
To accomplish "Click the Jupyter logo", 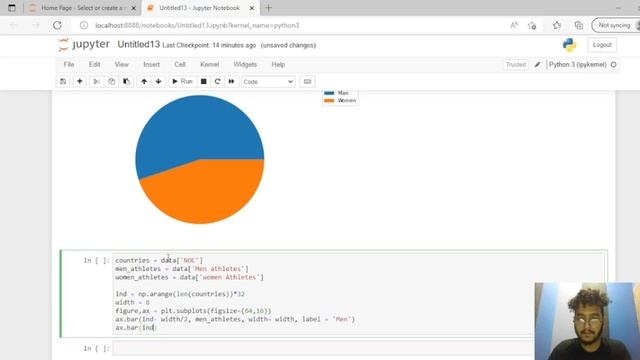I will 84,44.
